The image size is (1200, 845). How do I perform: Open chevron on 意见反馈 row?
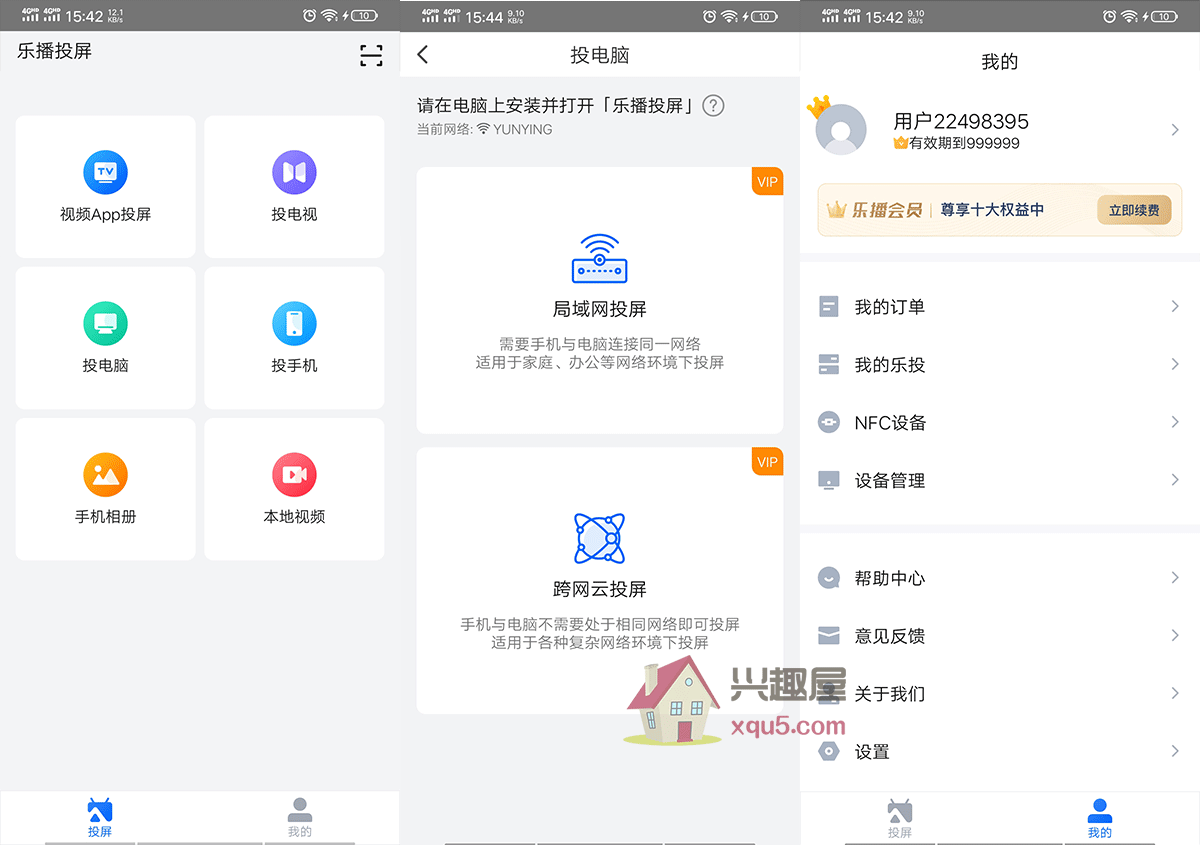[1175, 635]
